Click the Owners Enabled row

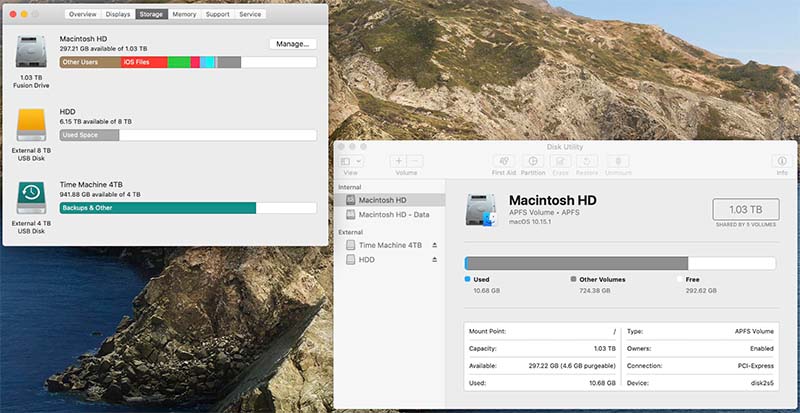[x=700, y=349]
